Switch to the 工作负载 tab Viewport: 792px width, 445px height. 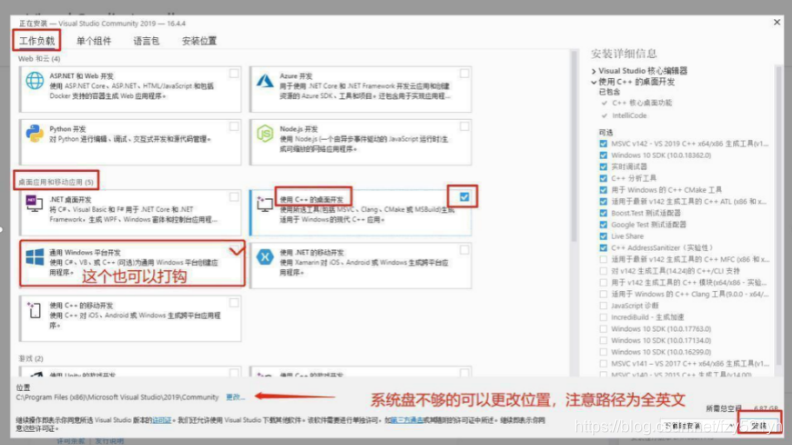pos(37,41)
